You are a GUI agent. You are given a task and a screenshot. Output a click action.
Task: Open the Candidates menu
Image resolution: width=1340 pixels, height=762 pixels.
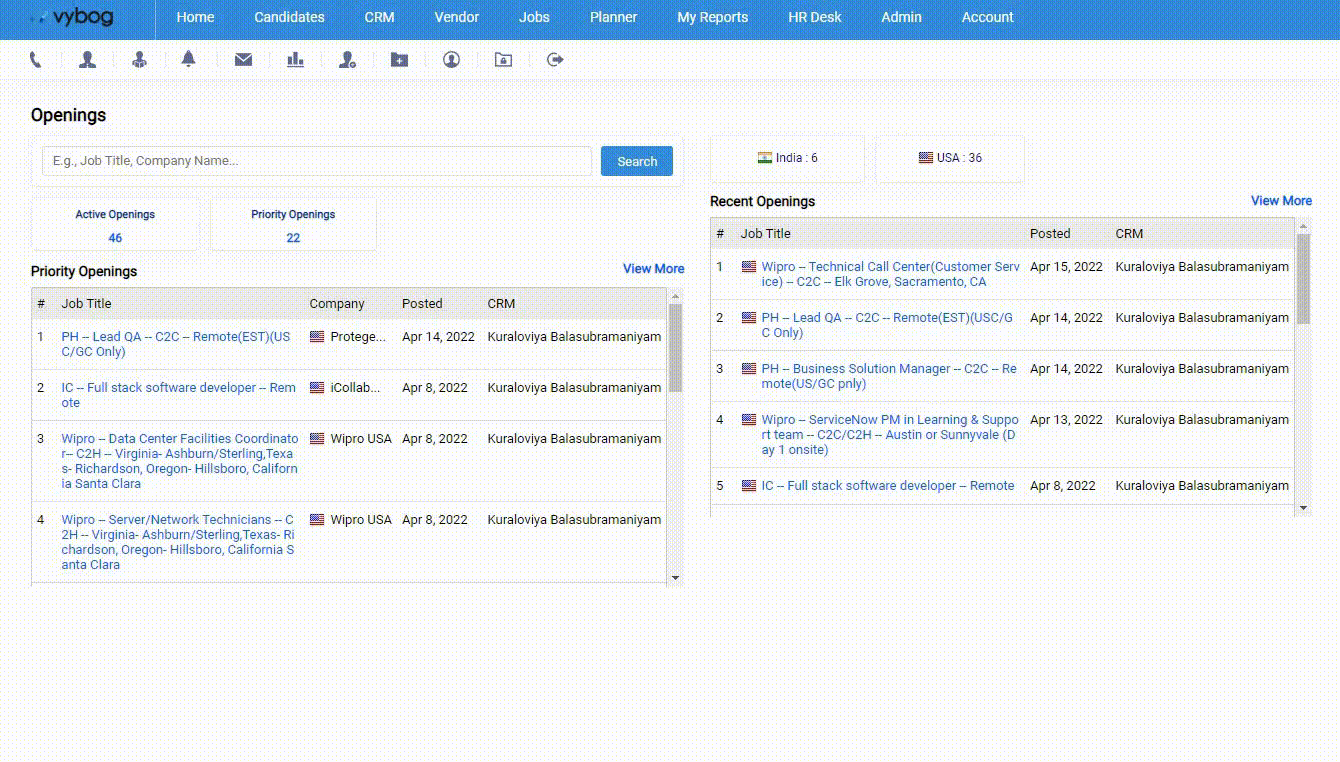289,17
